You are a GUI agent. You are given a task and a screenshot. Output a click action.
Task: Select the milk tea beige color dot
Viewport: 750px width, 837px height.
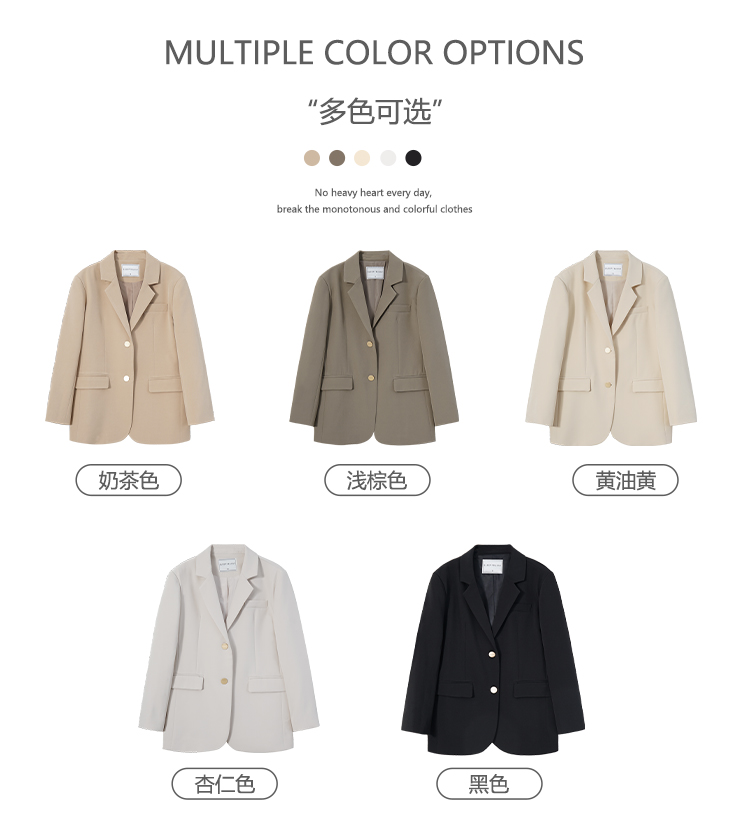[x=312, y=158]
